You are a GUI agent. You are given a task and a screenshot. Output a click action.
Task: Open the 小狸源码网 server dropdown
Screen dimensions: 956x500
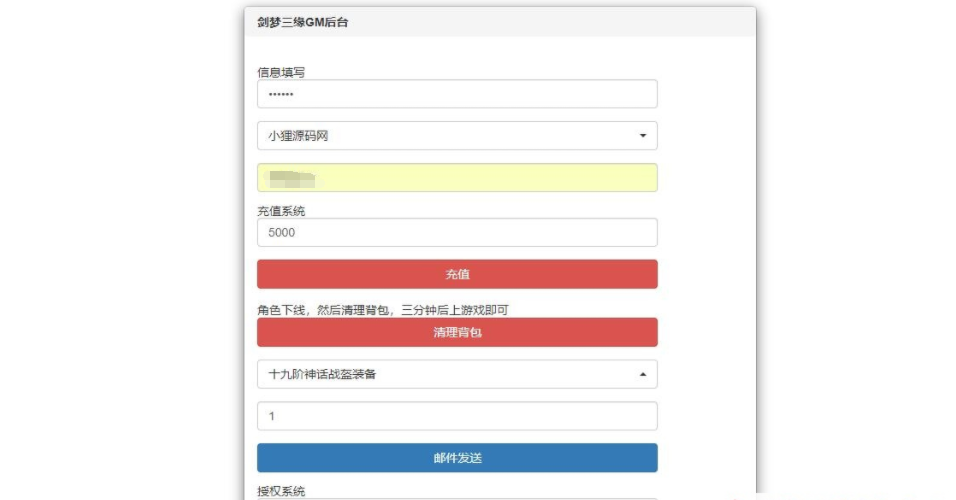tap(456, 136)
